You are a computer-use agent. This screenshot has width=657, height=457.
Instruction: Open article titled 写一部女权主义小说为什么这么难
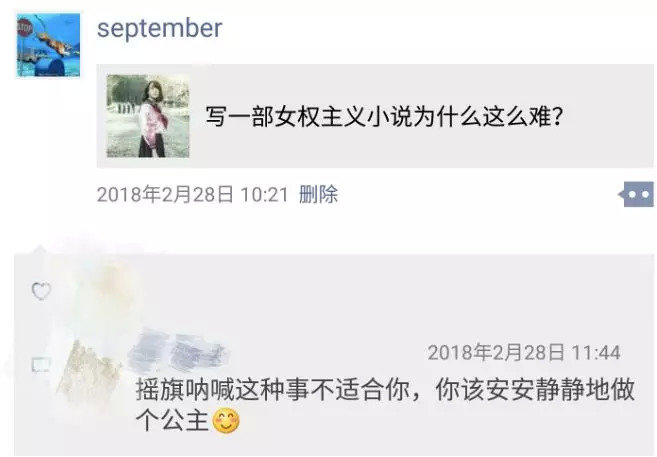pyautogui.click(x=383, y=116)
